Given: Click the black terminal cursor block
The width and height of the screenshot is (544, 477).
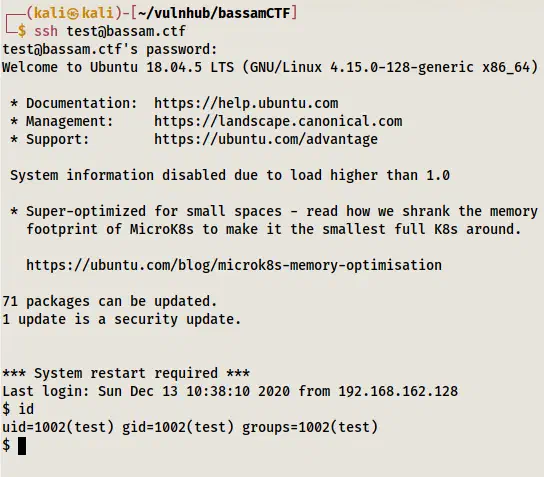Looking at the screenshot, I should coord(22,446).
